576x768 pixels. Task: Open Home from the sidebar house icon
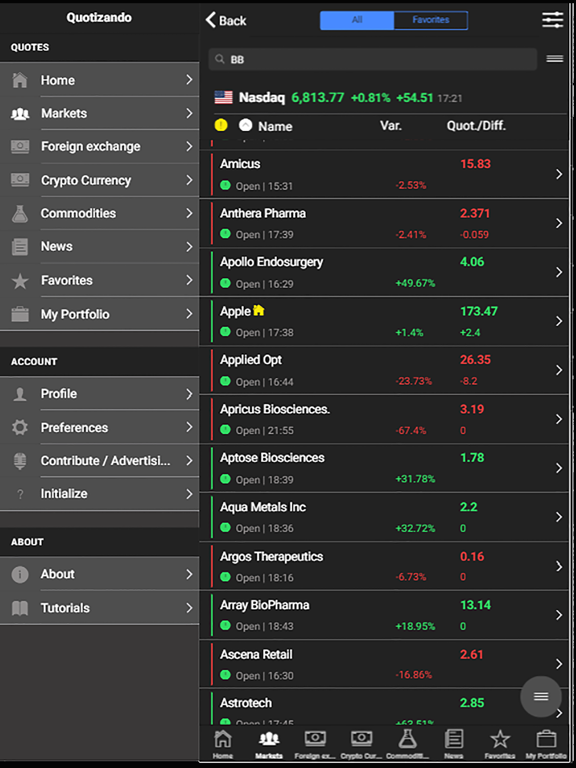pos(20,80)
